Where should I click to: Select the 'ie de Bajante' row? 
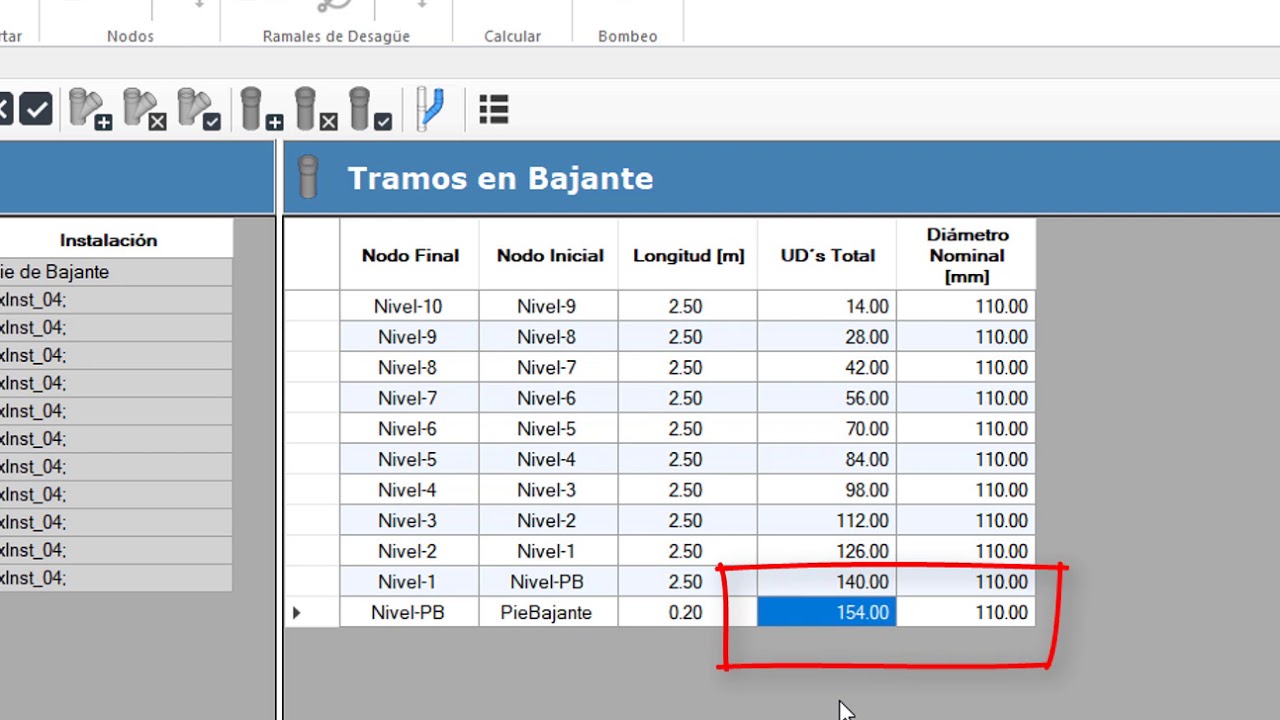(116, 272)
